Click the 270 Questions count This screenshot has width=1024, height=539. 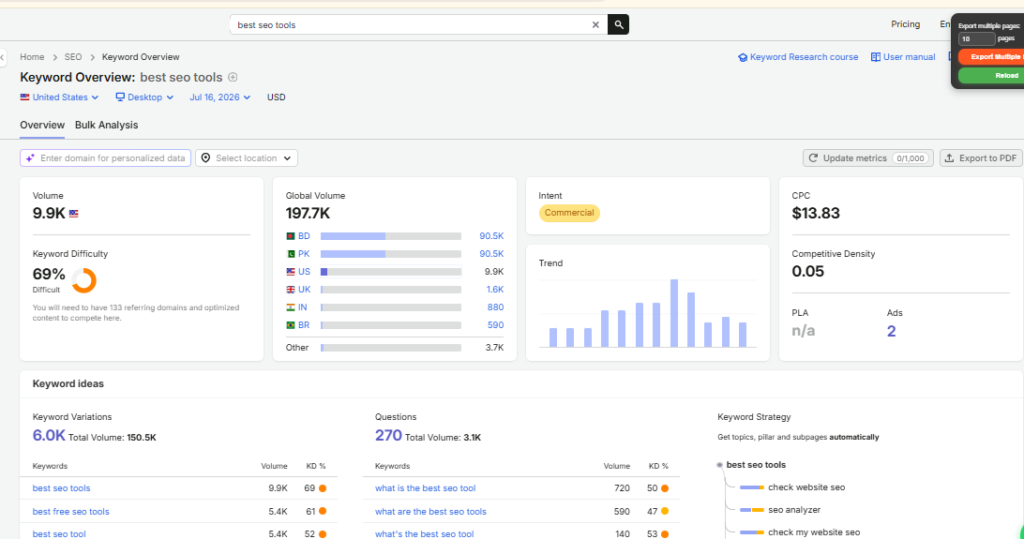click(x=388, y=436)
